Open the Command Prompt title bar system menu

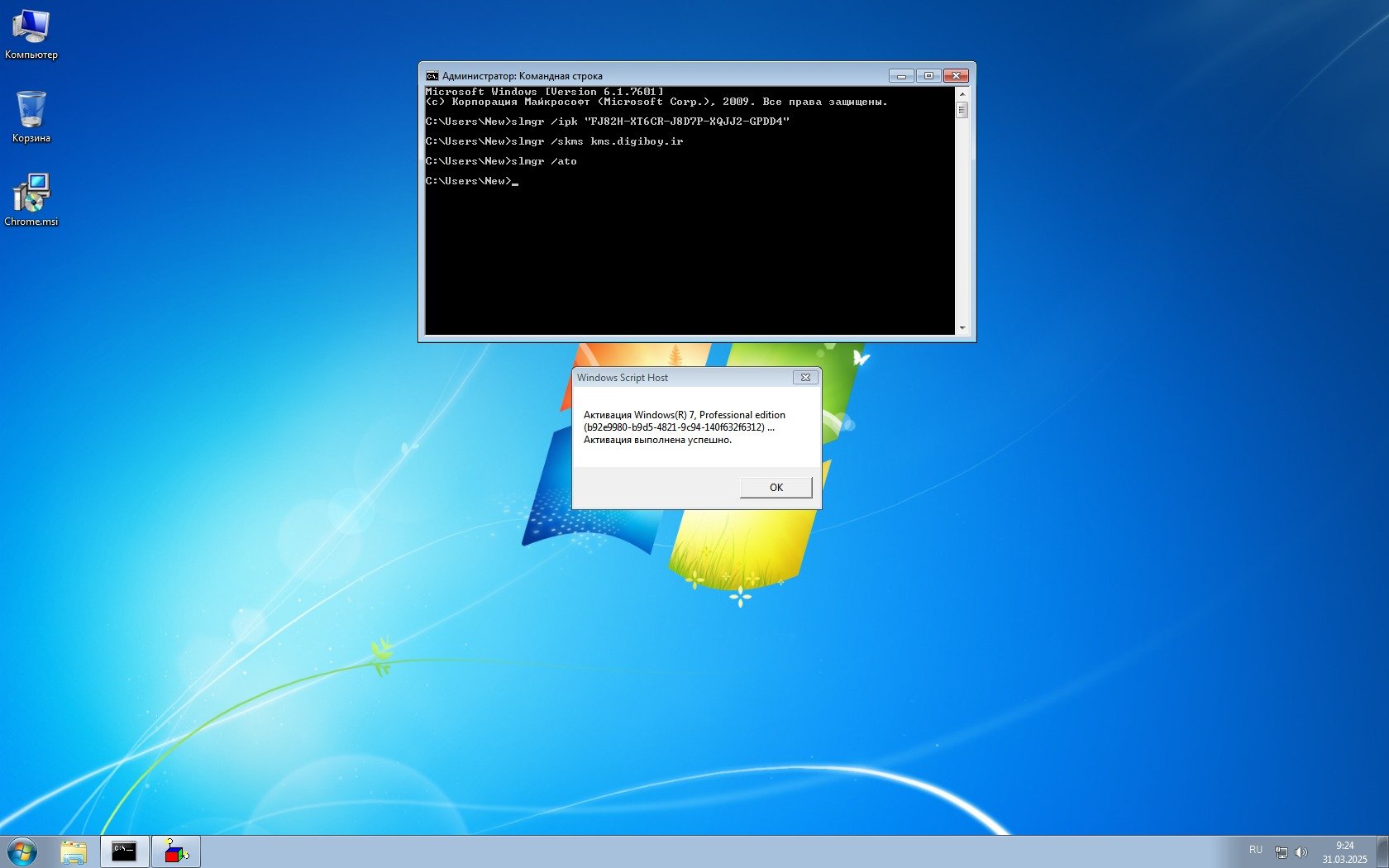pos(432,76)
